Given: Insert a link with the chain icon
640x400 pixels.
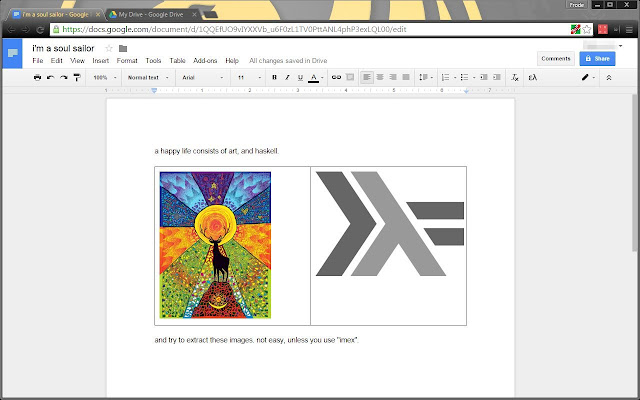Looking at the screenshot, I should [x=336, y=77].
